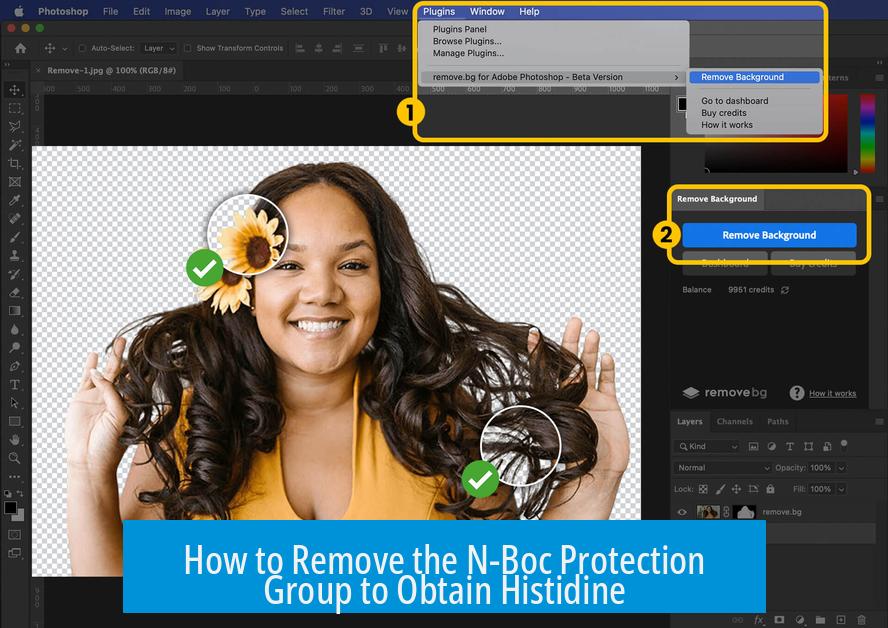Reset default foreground and background colors
888x628 pixels.
(7, 494)
